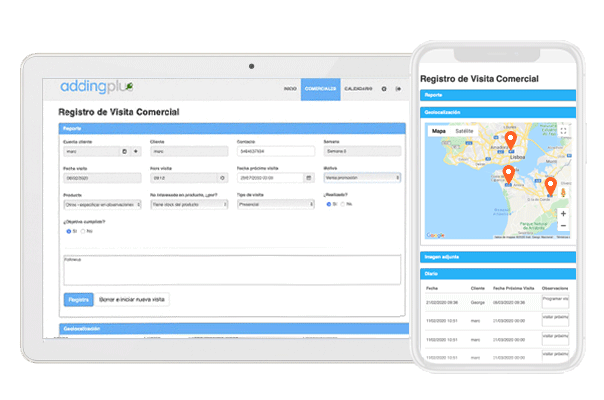The width and height of the screenshot is (604, 400).
Task: Click the addingplus logo on the tablet
Action: (x=97, y=87)
